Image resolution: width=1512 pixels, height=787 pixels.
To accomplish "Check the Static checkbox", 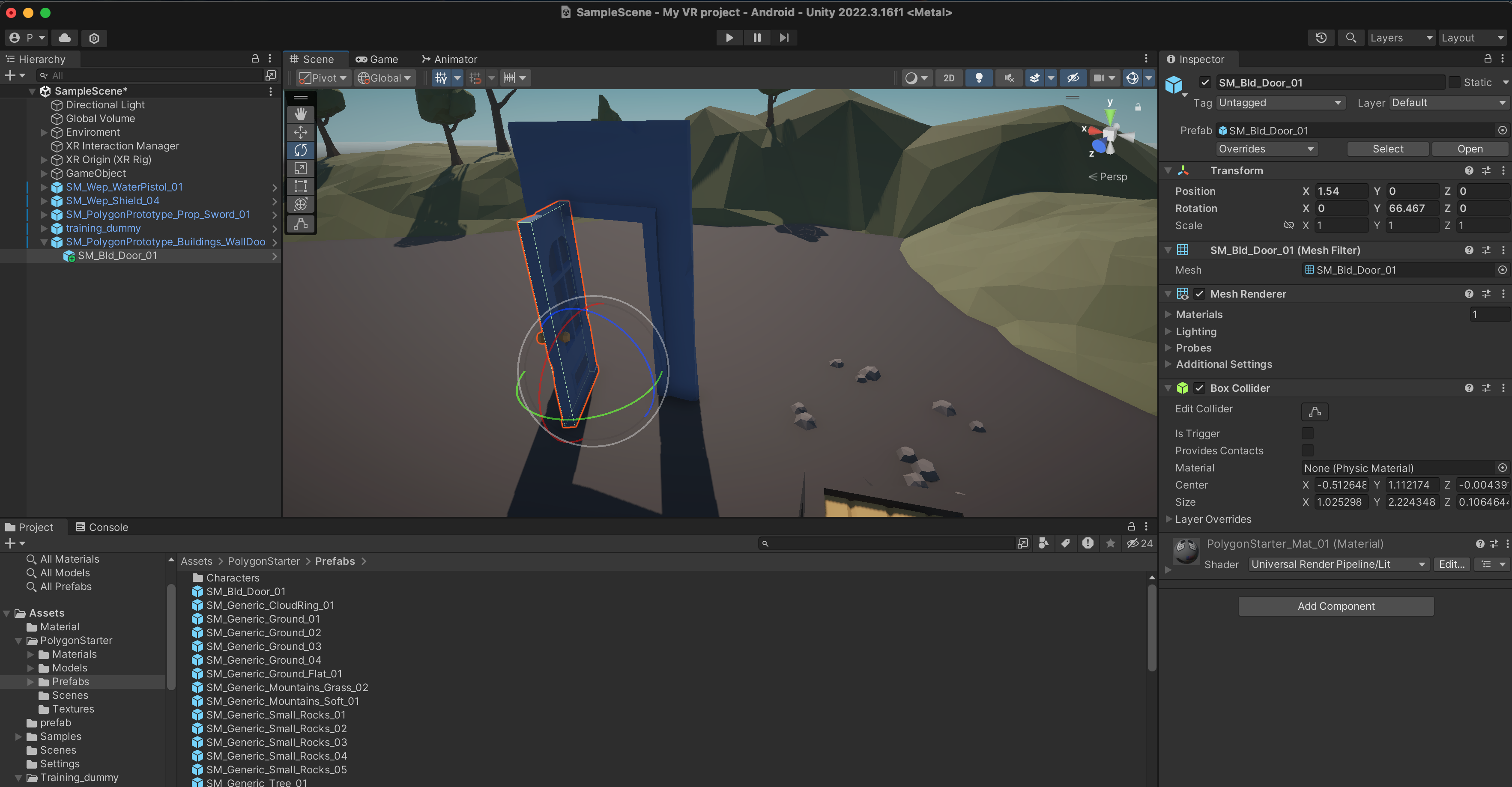I will tap(1454, 83).
